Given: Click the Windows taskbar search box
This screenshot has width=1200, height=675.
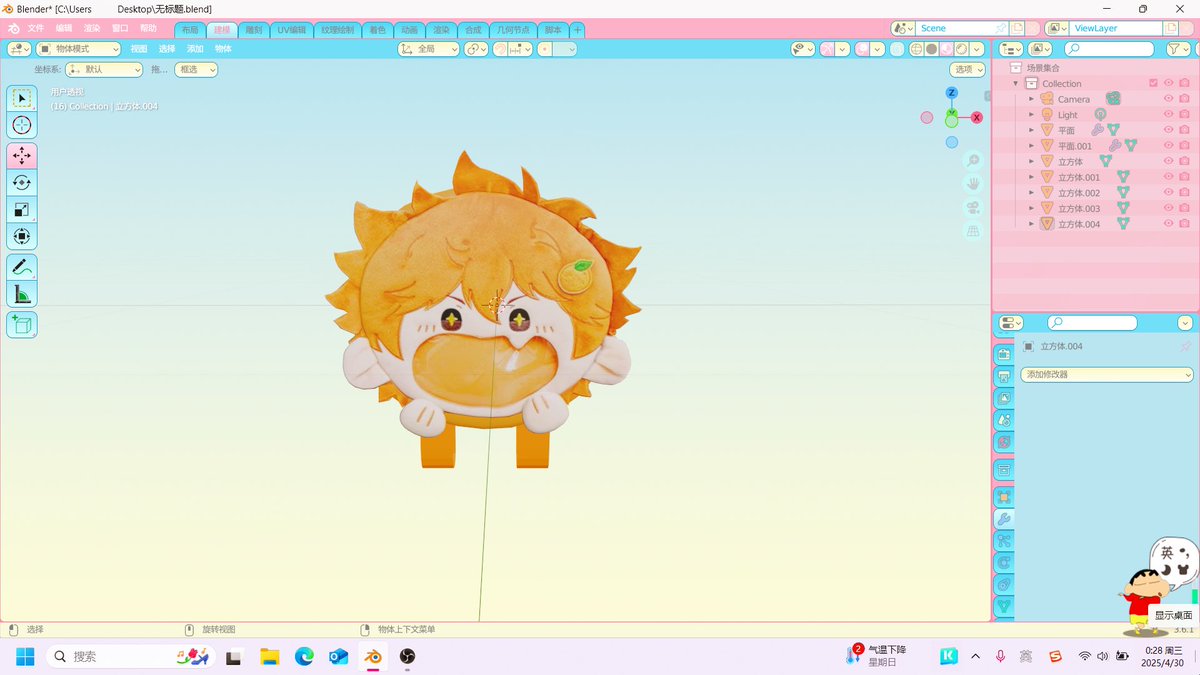Looking at the screenshot, I should point(130,656).
